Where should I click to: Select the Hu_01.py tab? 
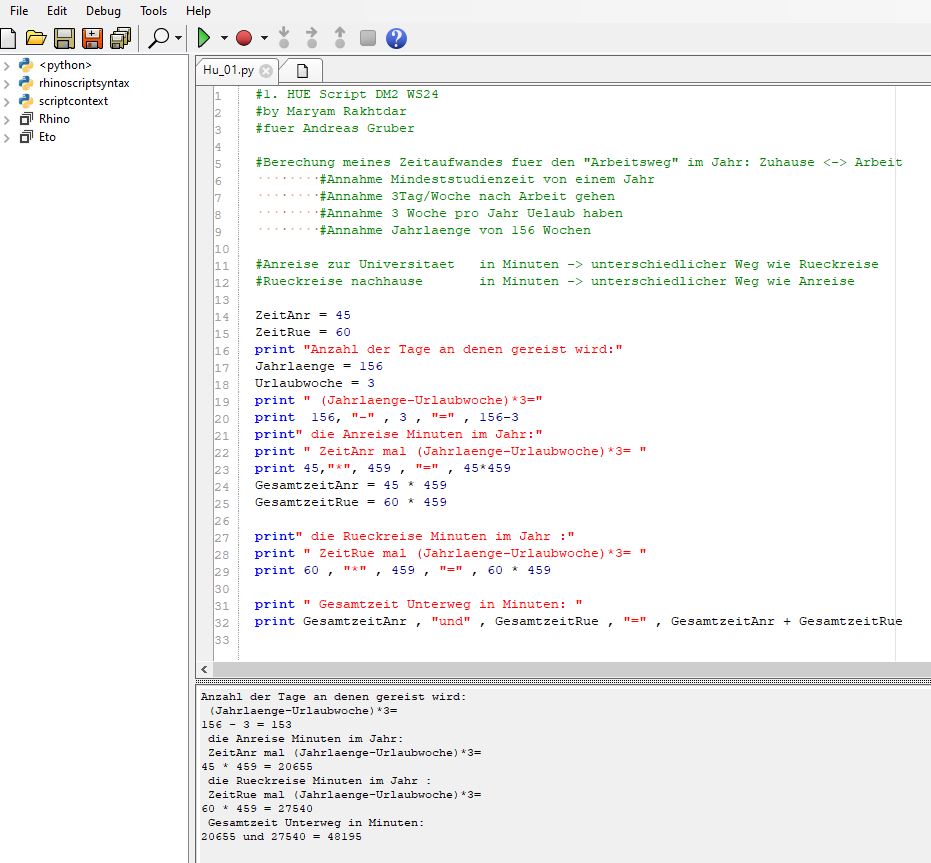228,70
